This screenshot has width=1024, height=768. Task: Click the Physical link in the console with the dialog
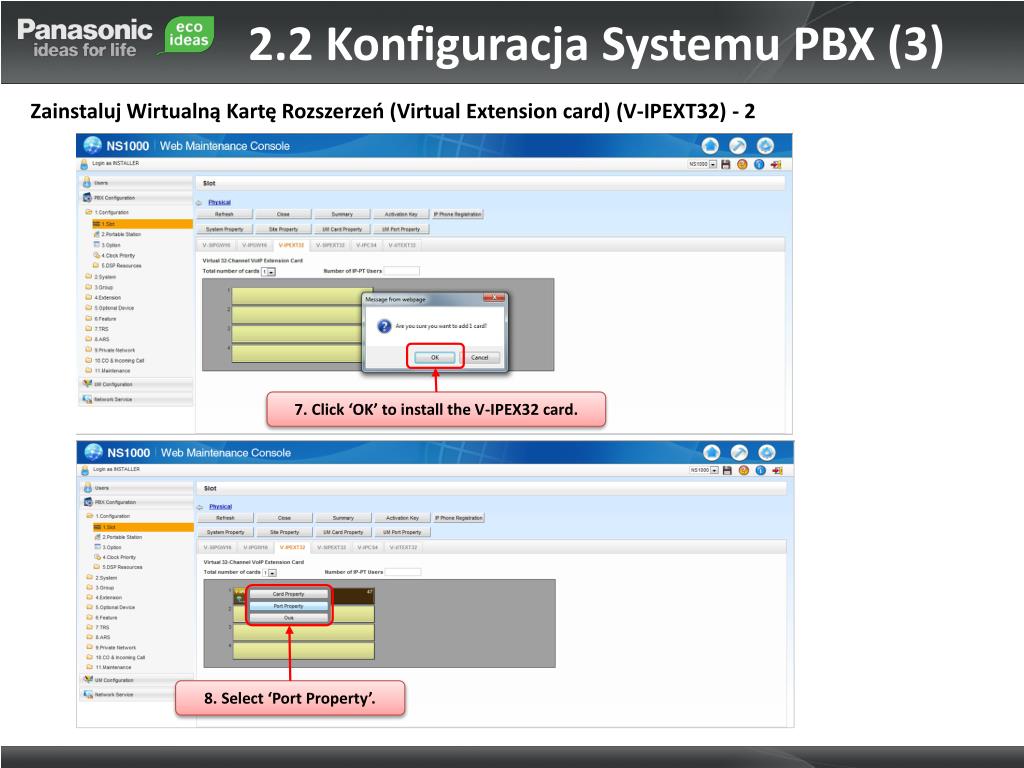point(219,202)
